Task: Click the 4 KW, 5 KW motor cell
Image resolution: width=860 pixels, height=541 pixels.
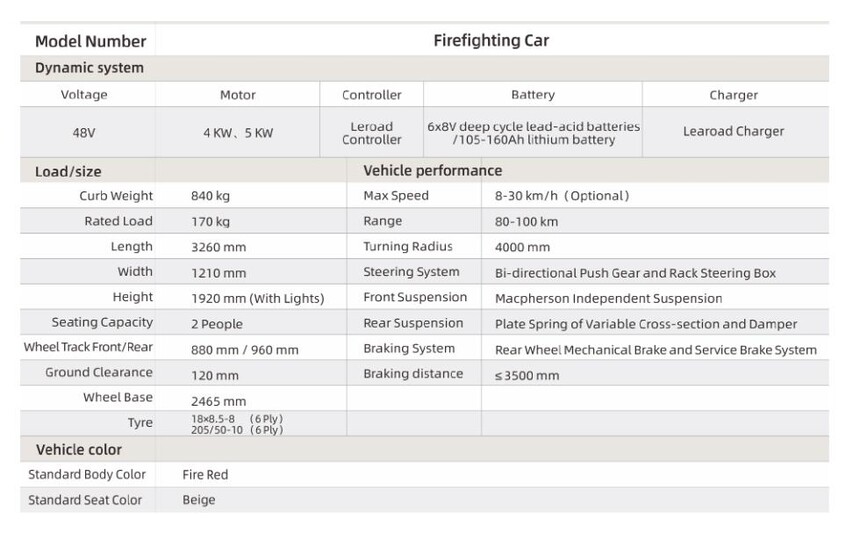Action: click(238, 133)
